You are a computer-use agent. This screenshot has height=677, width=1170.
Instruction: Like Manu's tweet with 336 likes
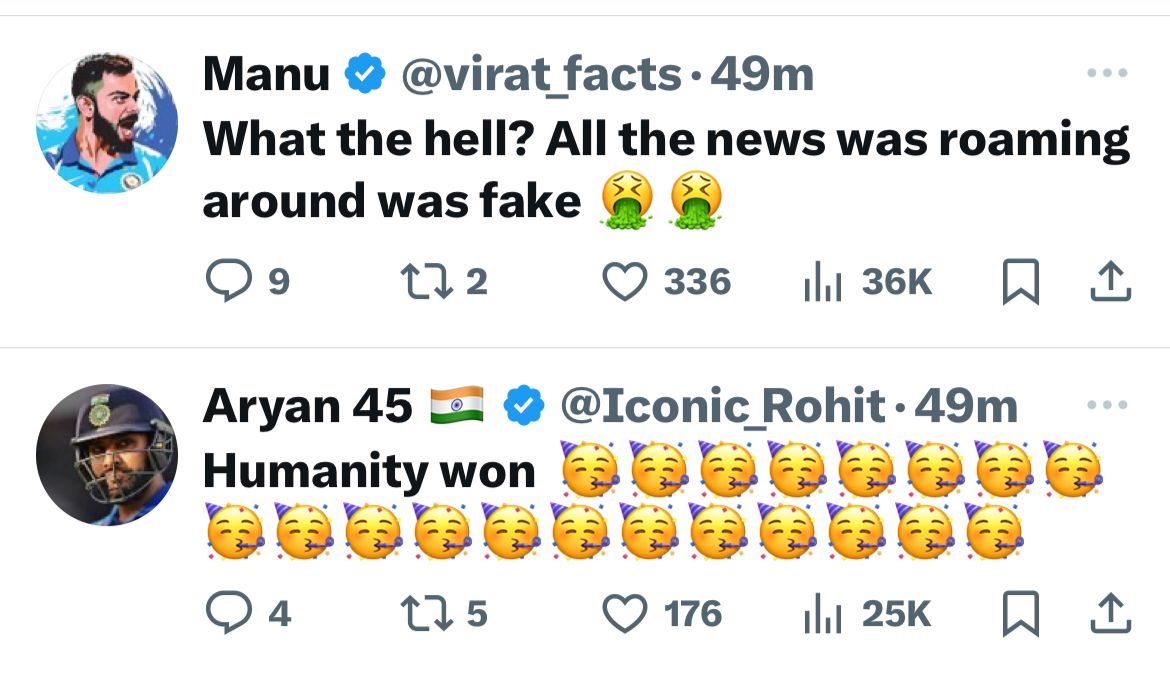[x=627, y=283]
